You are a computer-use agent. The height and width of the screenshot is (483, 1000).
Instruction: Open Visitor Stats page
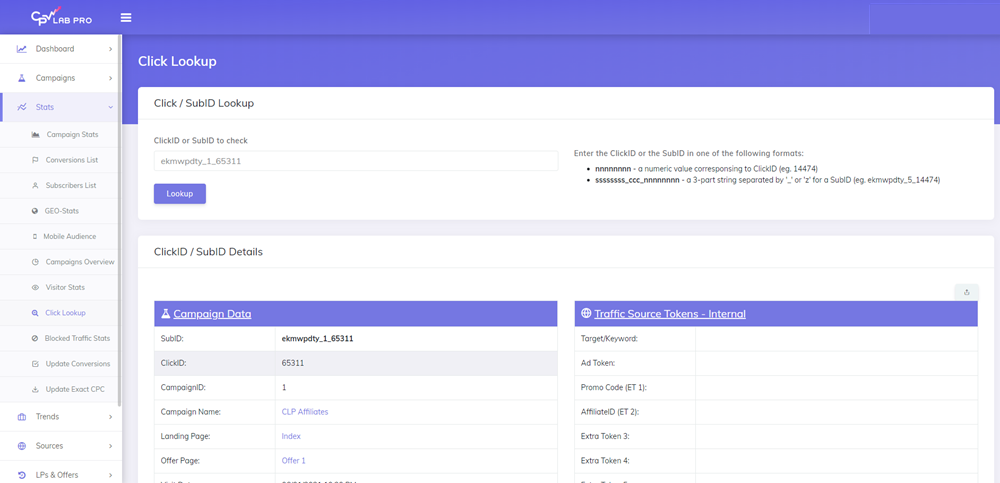click(x=65, y=288)
